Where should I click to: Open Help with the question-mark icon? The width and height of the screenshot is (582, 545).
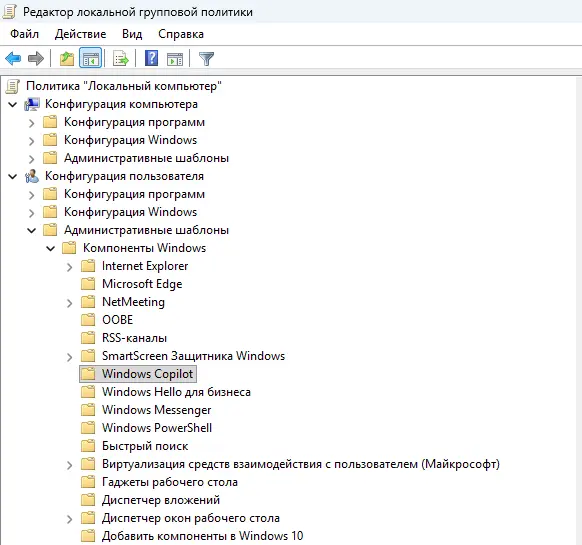[151, 58]
